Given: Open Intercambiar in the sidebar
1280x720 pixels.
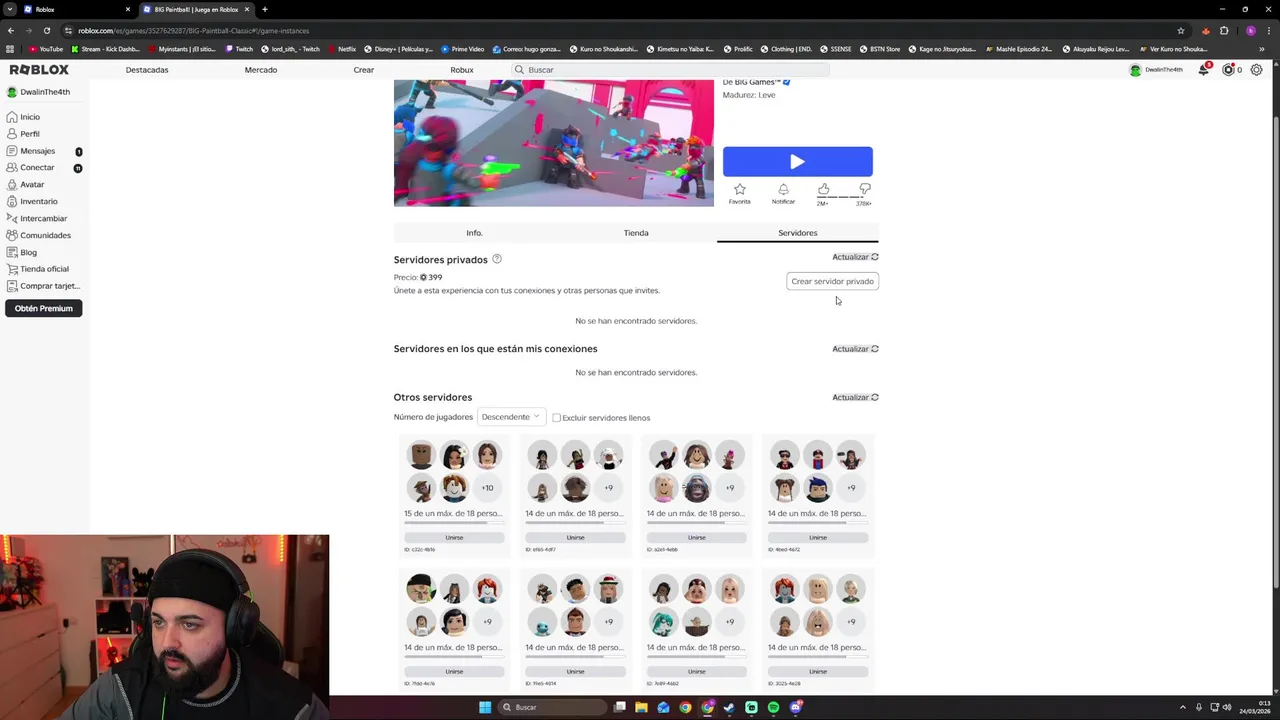Looking at the screenshot, I should [37, 218].
